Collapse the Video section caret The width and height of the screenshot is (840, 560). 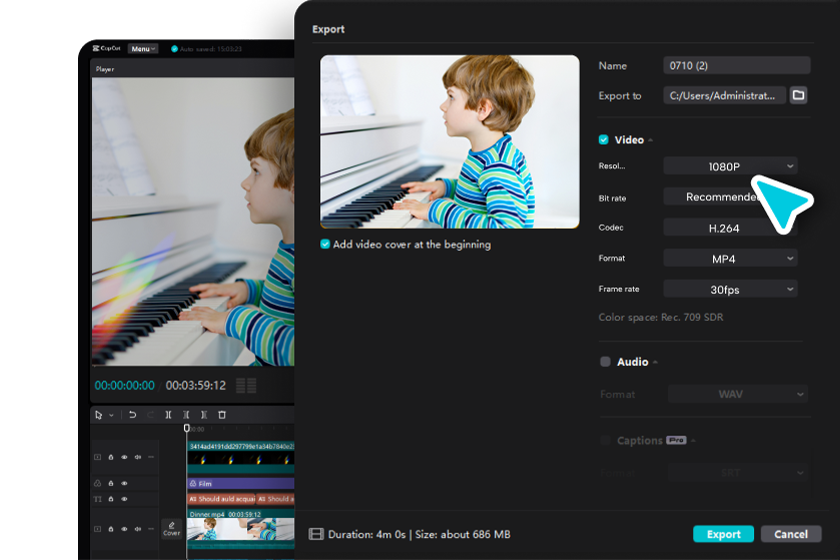650,140
